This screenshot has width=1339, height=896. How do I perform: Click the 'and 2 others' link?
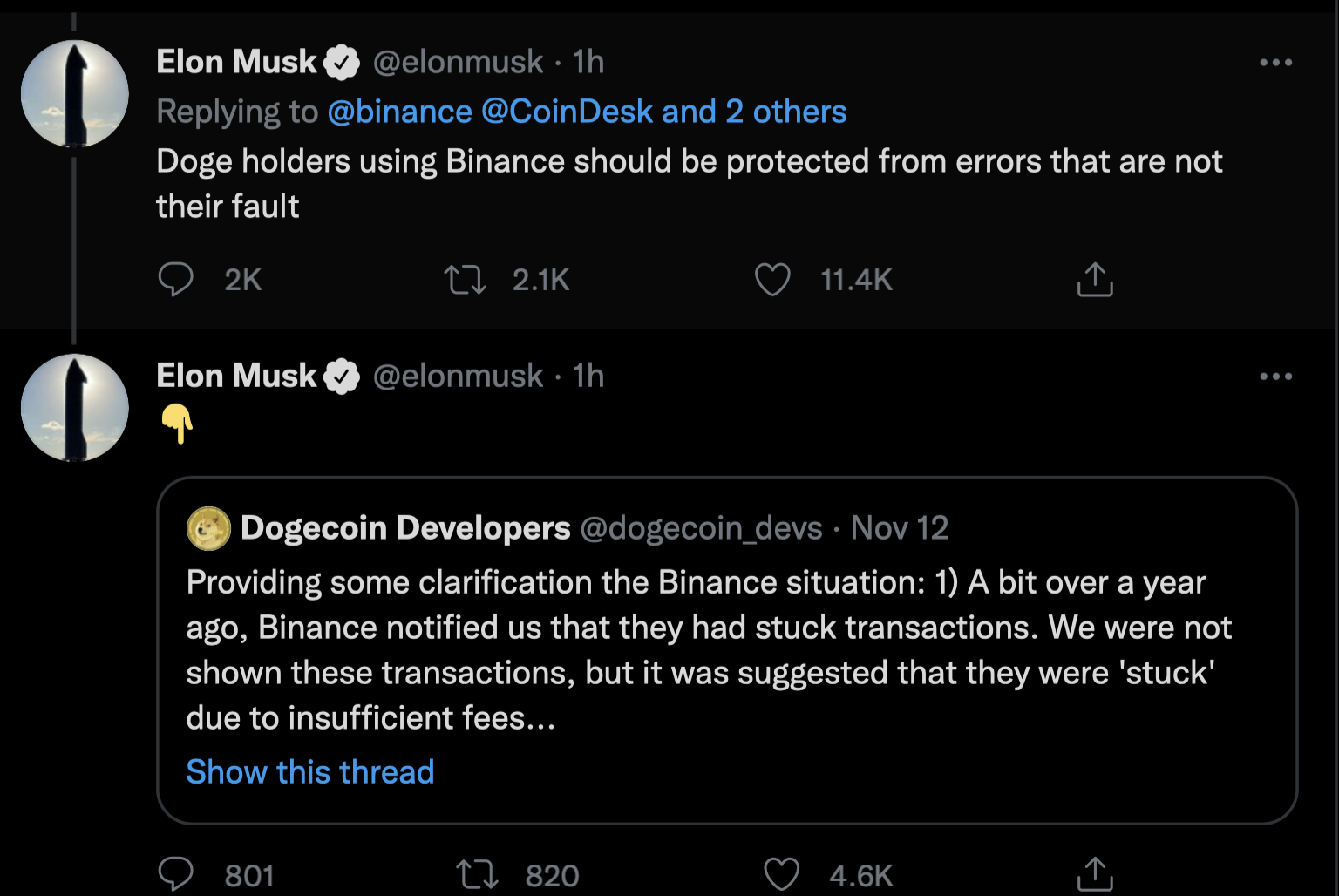coord(754,112)
